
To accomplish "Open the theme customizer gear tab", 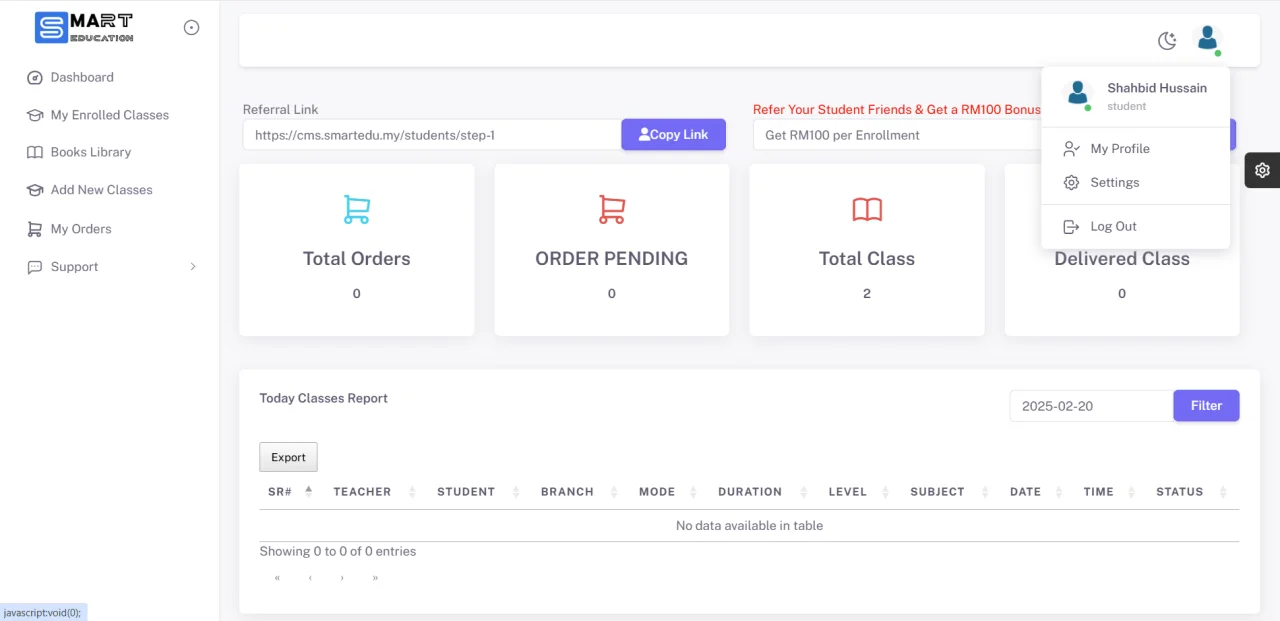I will tap(1262, 170).
